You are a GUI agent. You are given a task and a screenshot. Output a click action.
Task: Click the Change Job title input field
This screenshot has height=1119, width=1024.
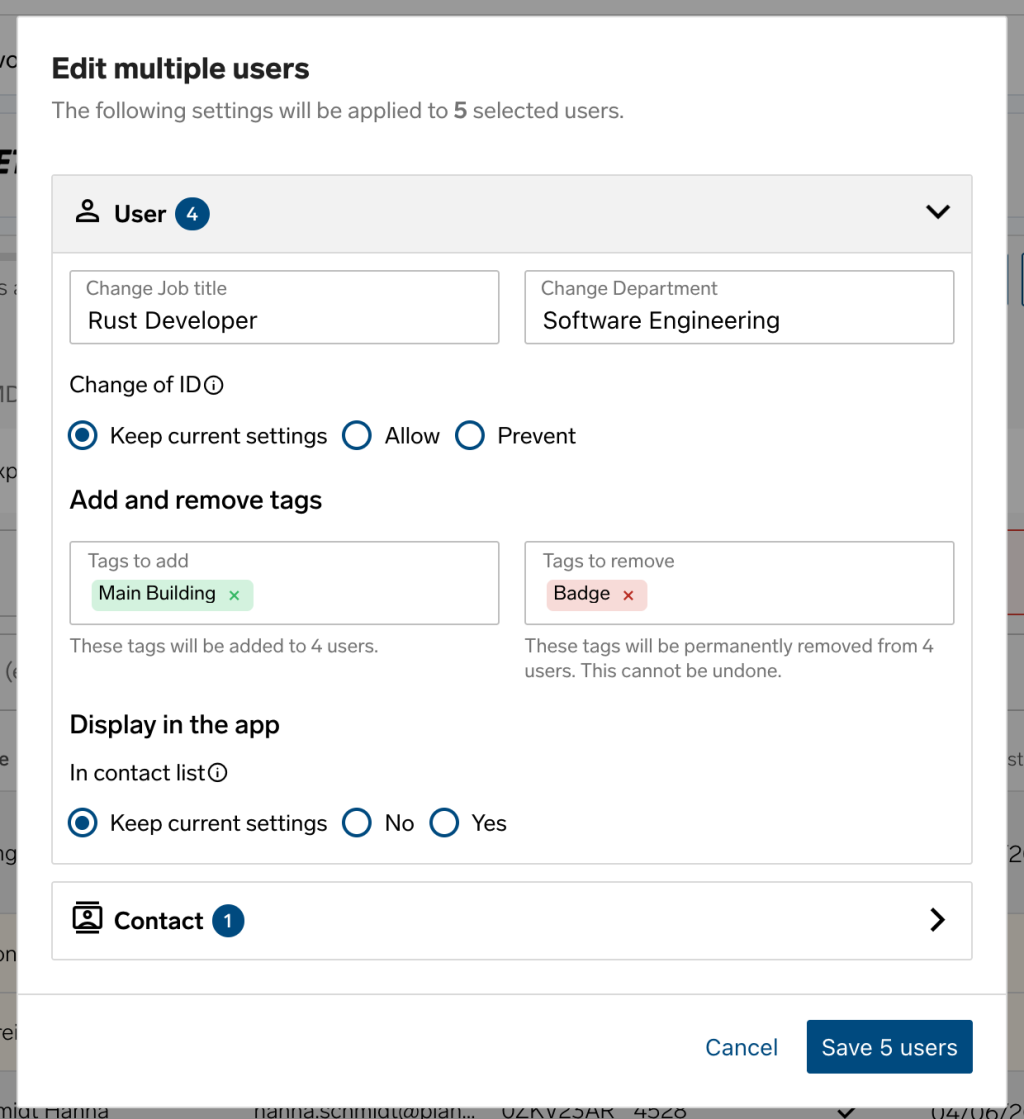[x=284, y=320]
